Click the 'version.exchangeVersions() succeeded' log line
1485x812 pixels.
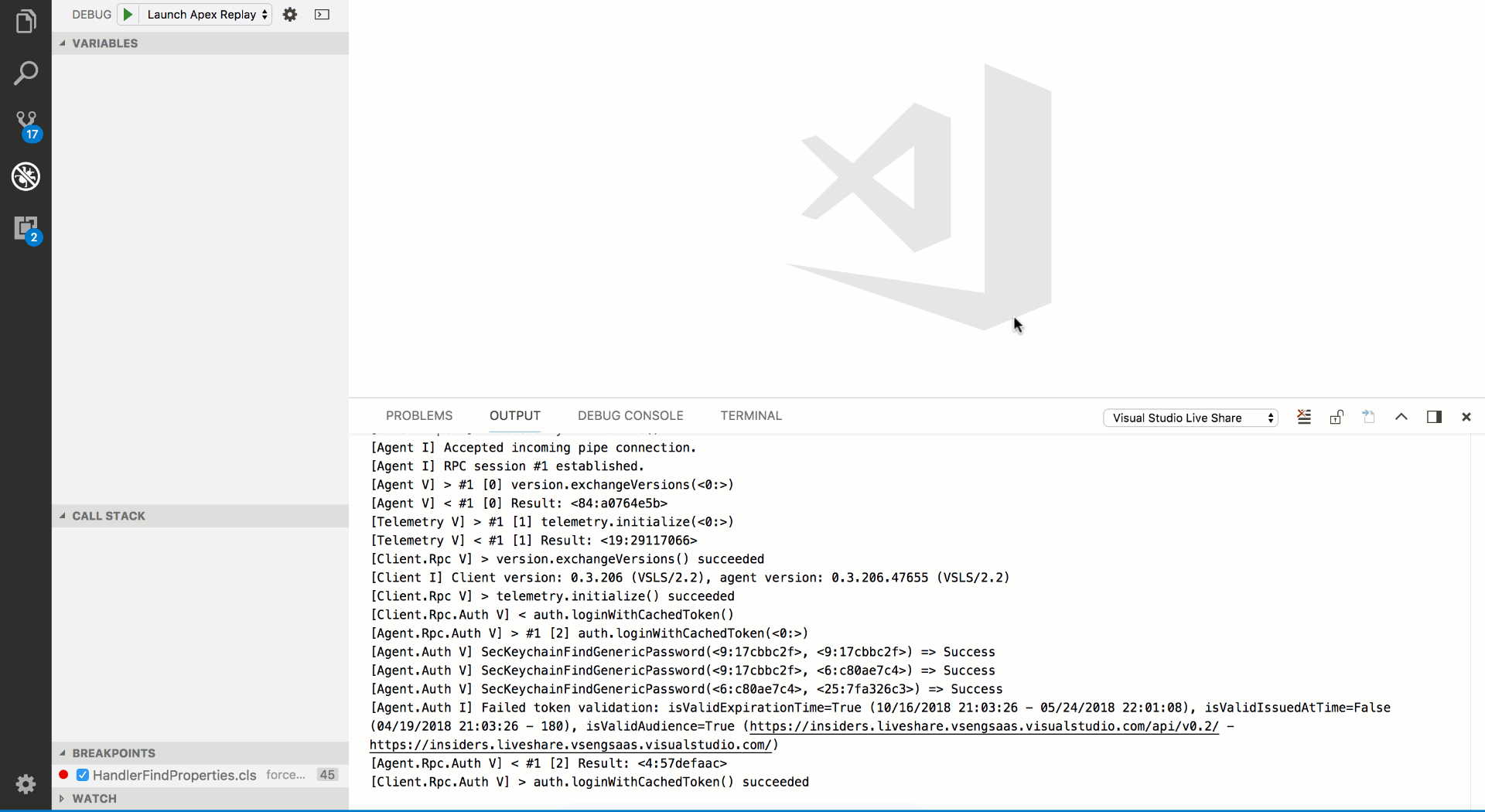[567, 559]
